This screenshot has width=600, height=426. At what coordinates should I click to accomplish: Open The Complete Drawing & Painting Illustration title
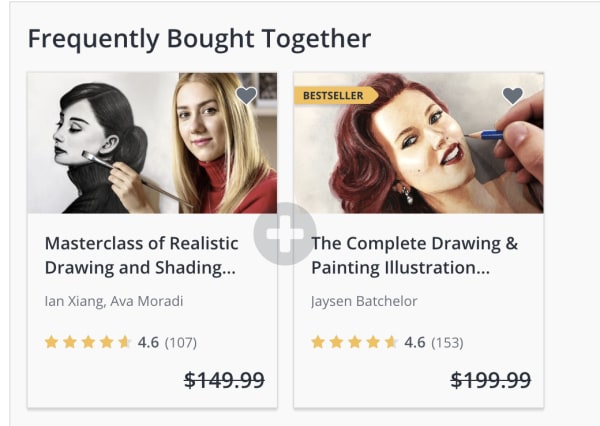[414, 255]
